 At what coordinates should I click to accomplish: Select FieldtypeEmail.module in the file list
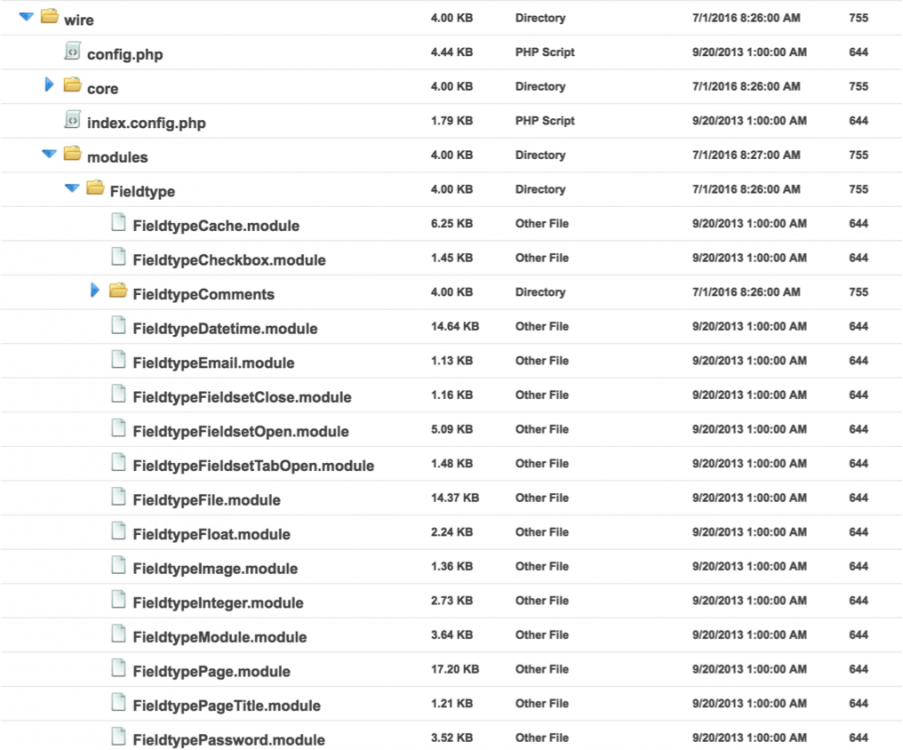click(x=213, y=363)
